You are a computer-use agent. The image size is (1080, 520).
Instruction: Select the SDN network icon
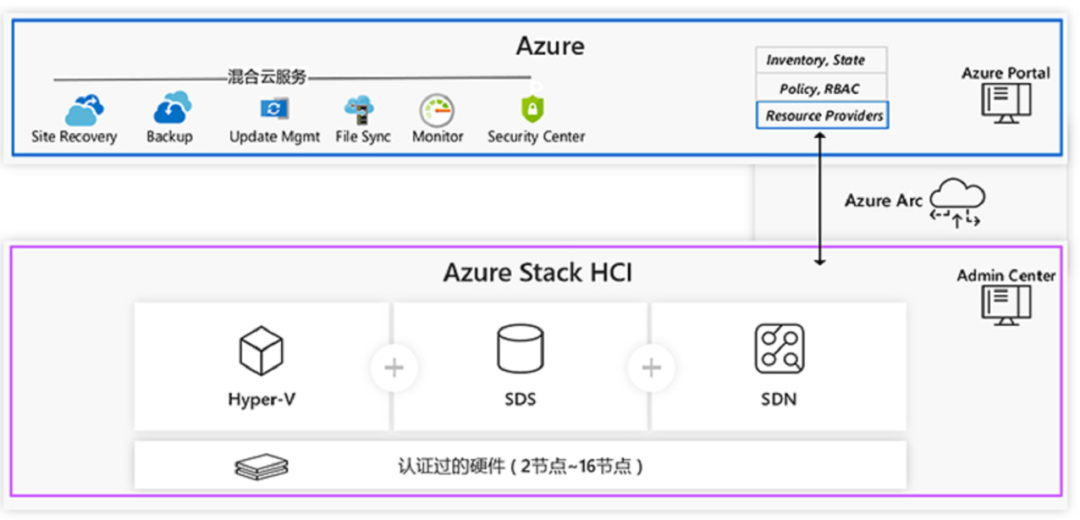[779, 349]
